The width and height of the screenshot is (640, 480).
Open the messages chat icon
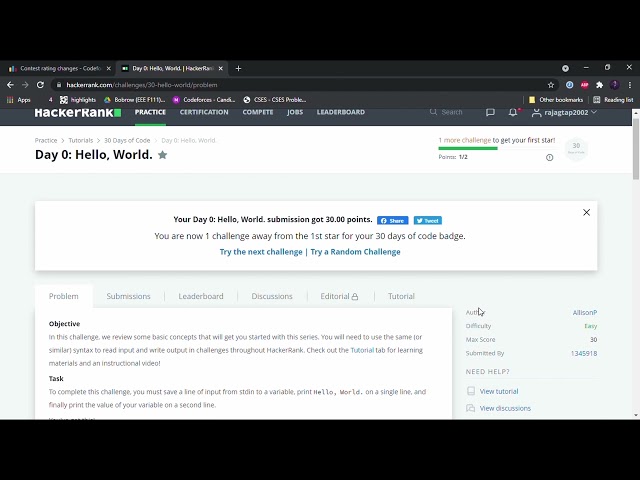click(x=490, y=112)
